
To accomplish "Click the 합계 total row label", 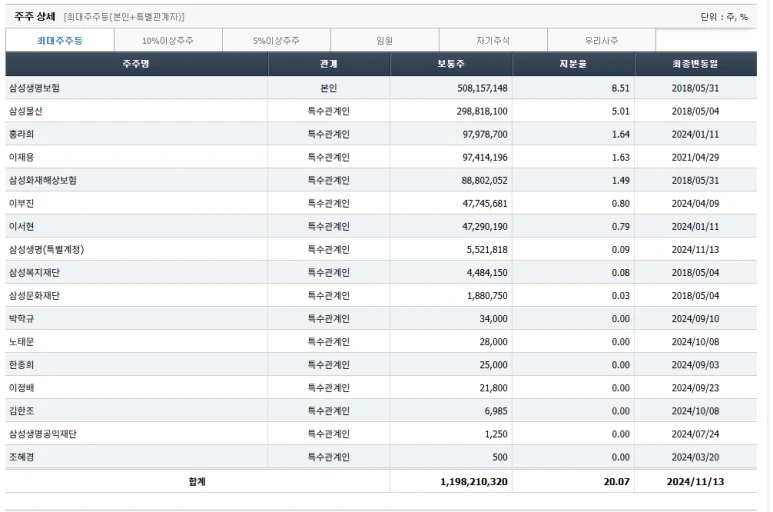I will pos(197,481).
